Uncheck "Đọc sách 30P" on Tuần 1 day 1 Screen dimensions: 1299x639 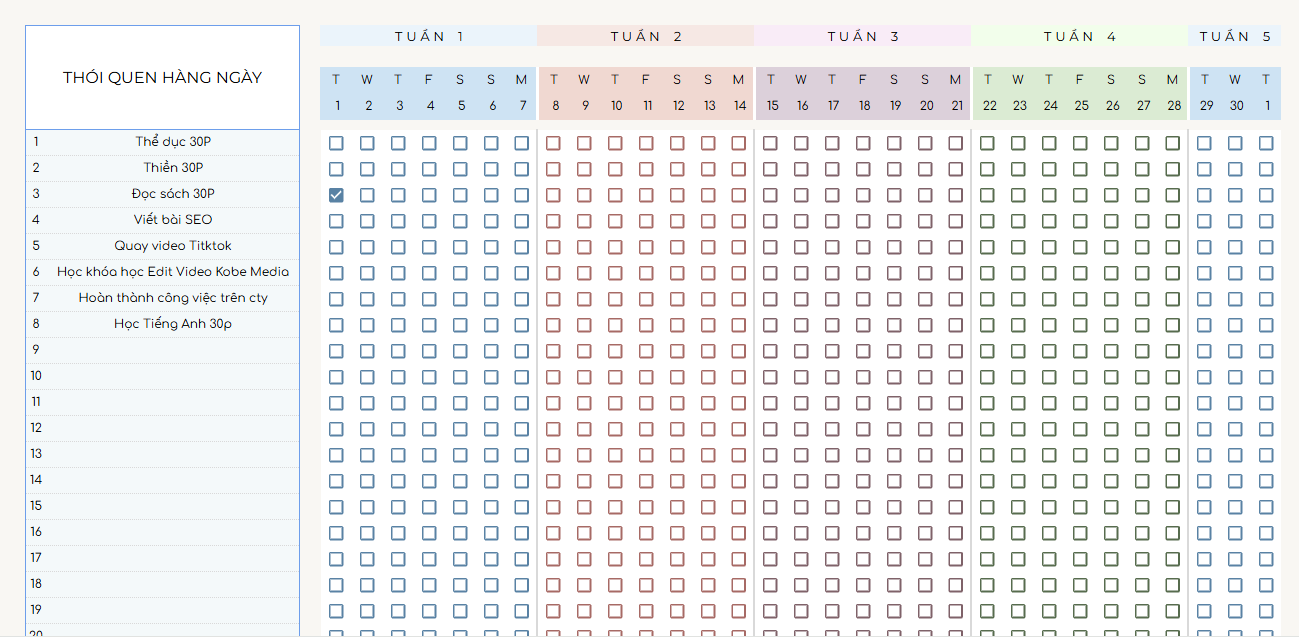pyautogui.click(x=336, y=195)
